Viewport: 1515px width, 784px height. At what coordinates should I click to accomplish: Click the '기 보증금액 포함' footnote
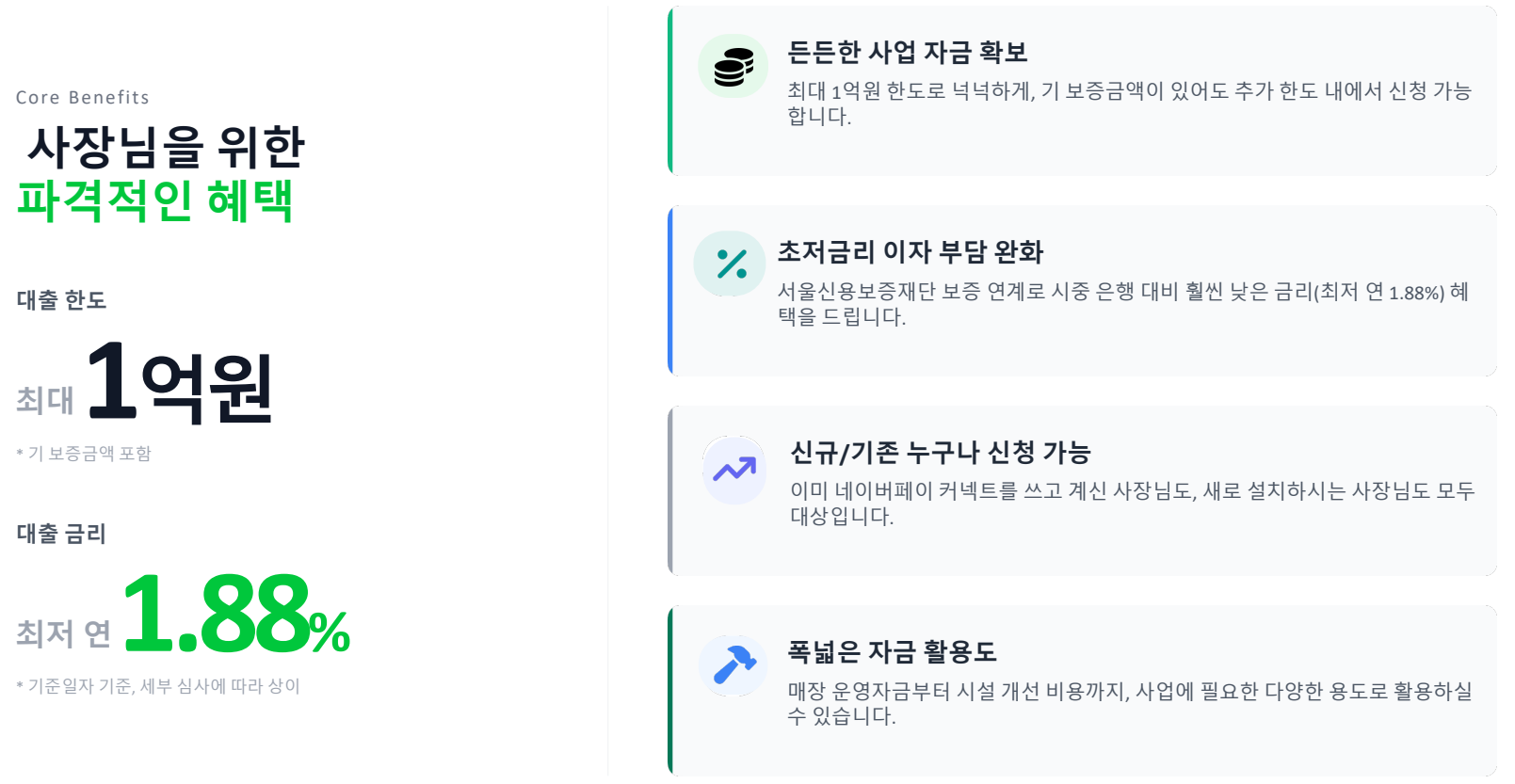coord(85,454)
